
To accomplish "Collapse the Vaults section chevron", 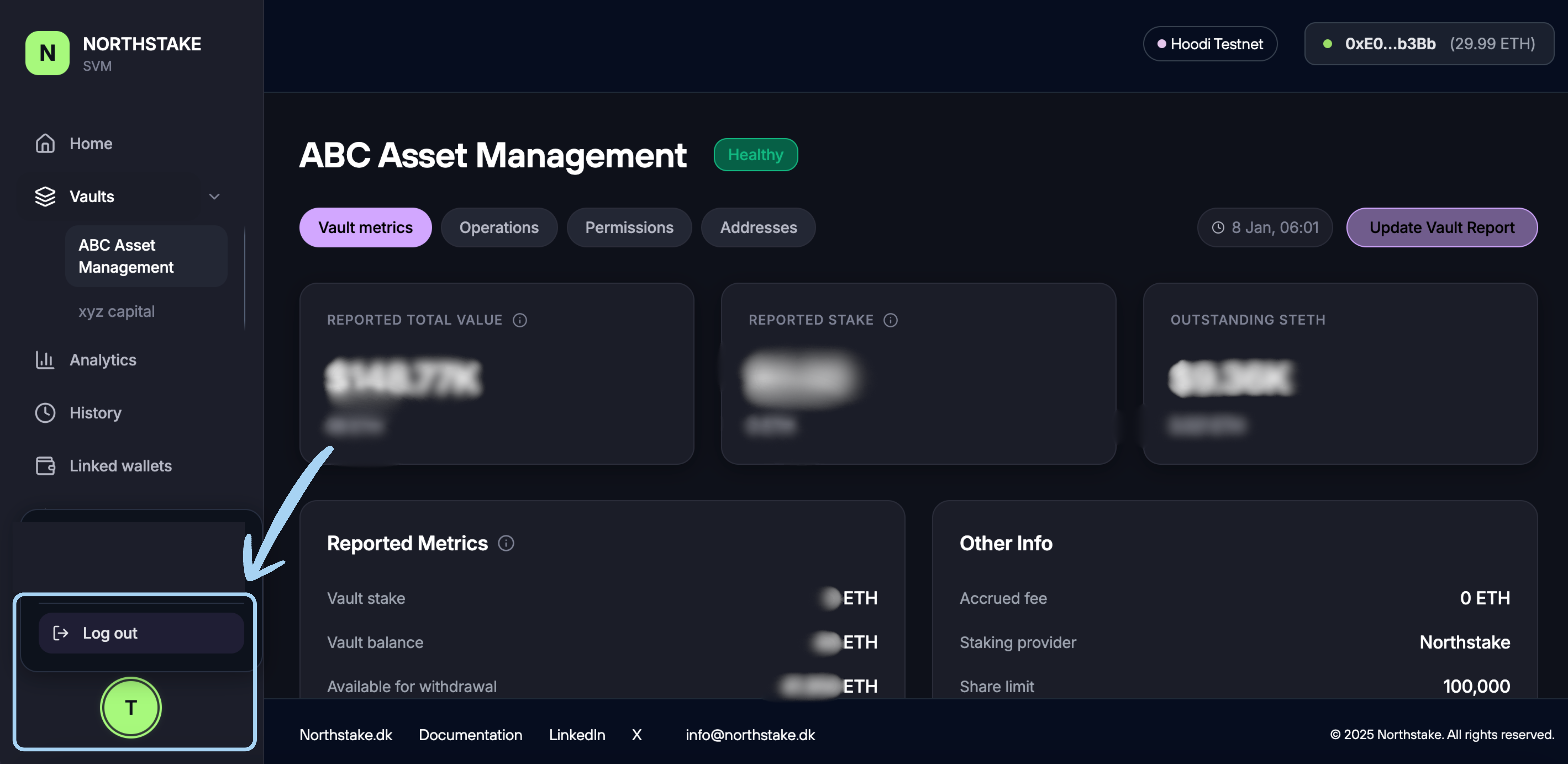I will point(214,197).
